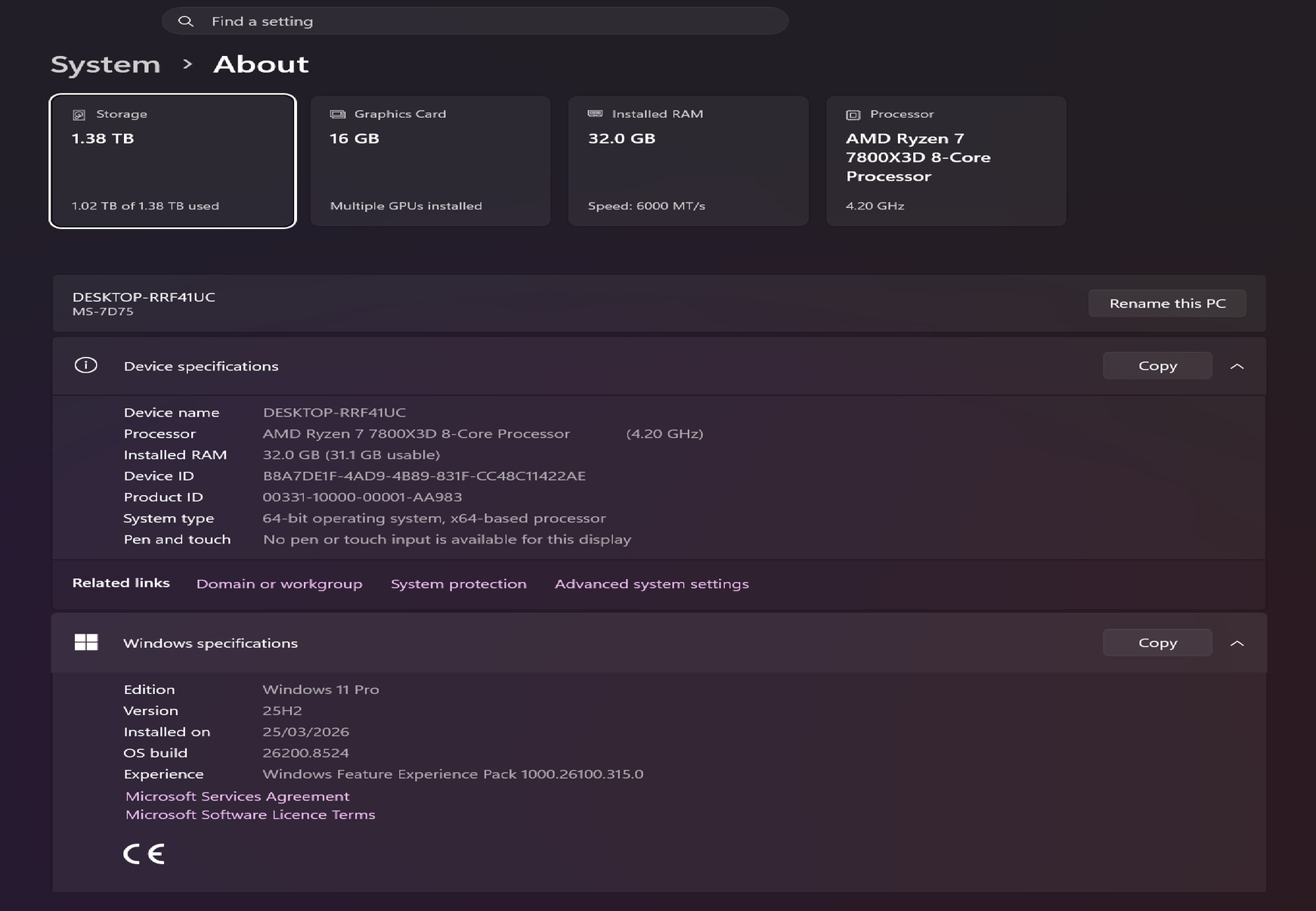The height and width of the screenshot is (911, 1316).
Task: Copy the Device specifications
Action: point(1157,366)
